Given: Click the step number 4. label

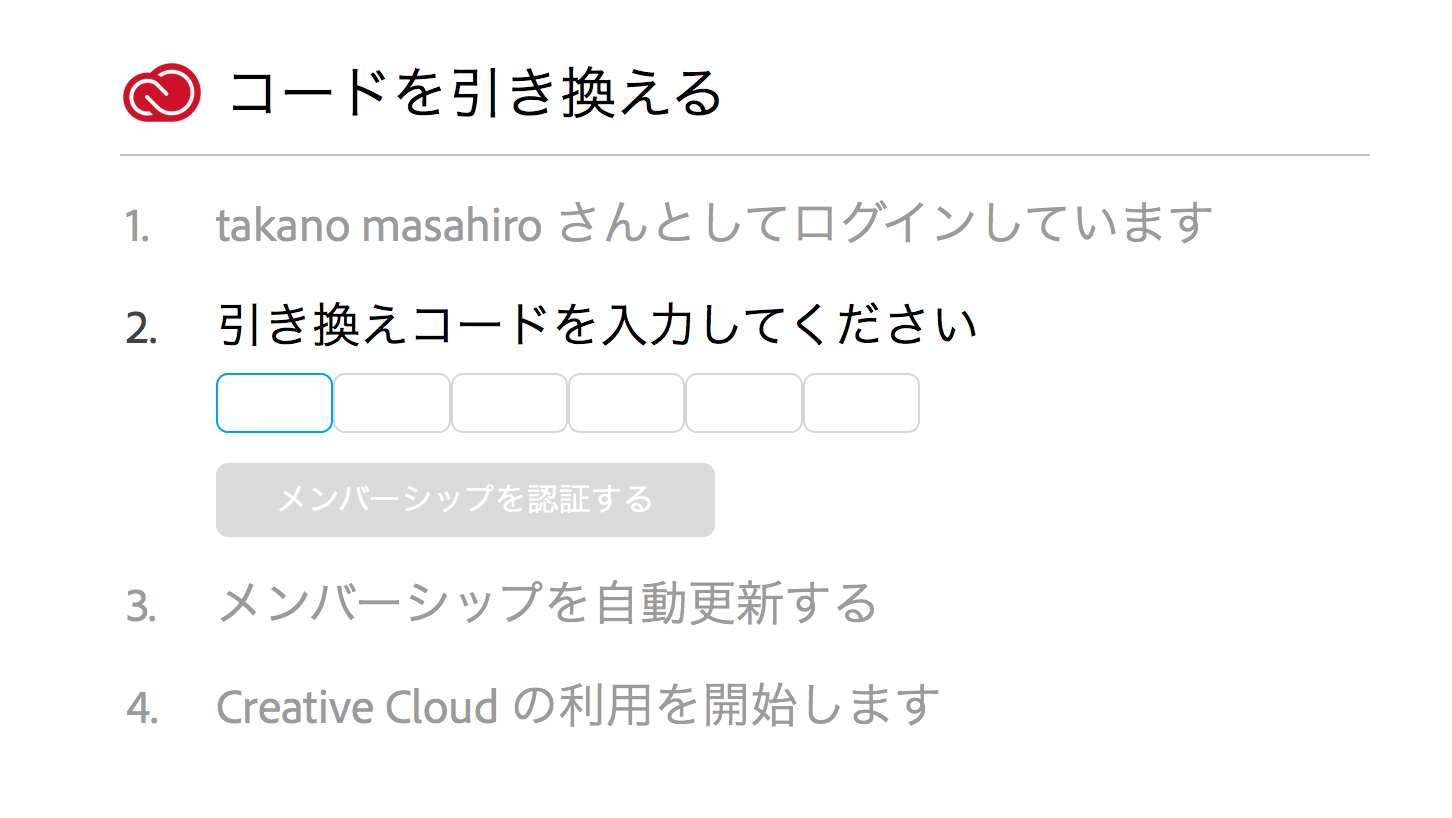Looking at the screenshot, I should (x=142, y=708).
